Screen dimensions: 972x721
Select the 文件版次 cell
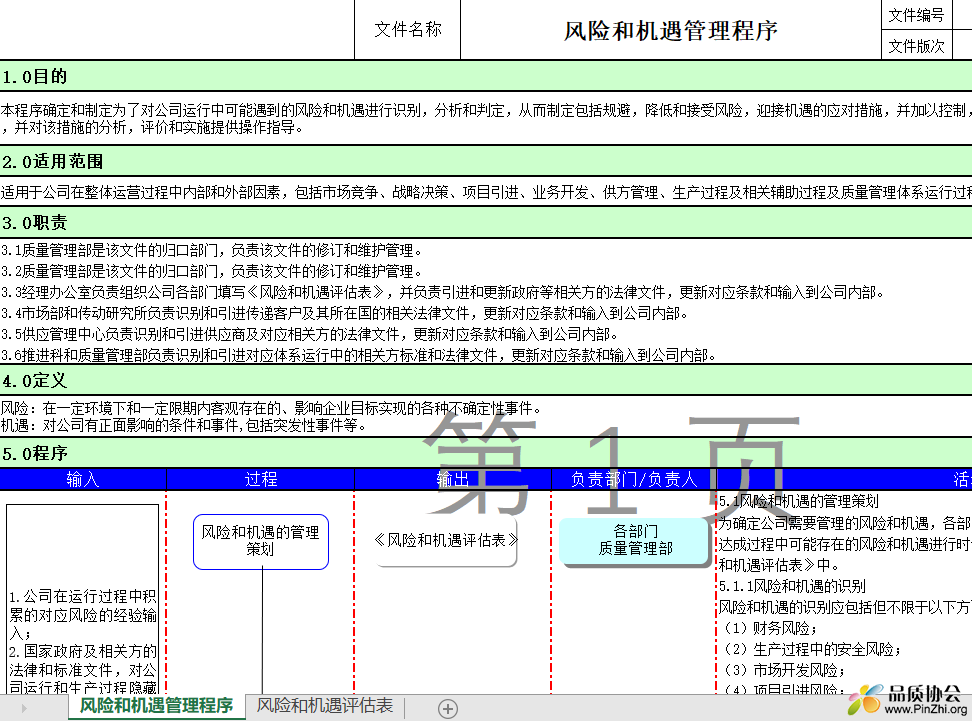916,45
